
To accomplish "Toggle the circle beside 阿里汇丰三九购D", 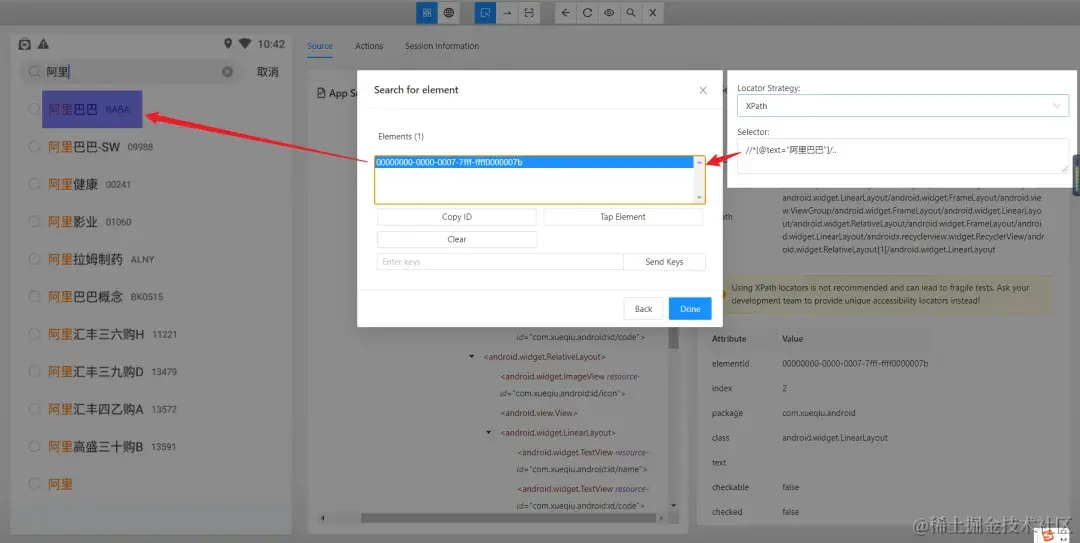I will (x=34, y=371).
